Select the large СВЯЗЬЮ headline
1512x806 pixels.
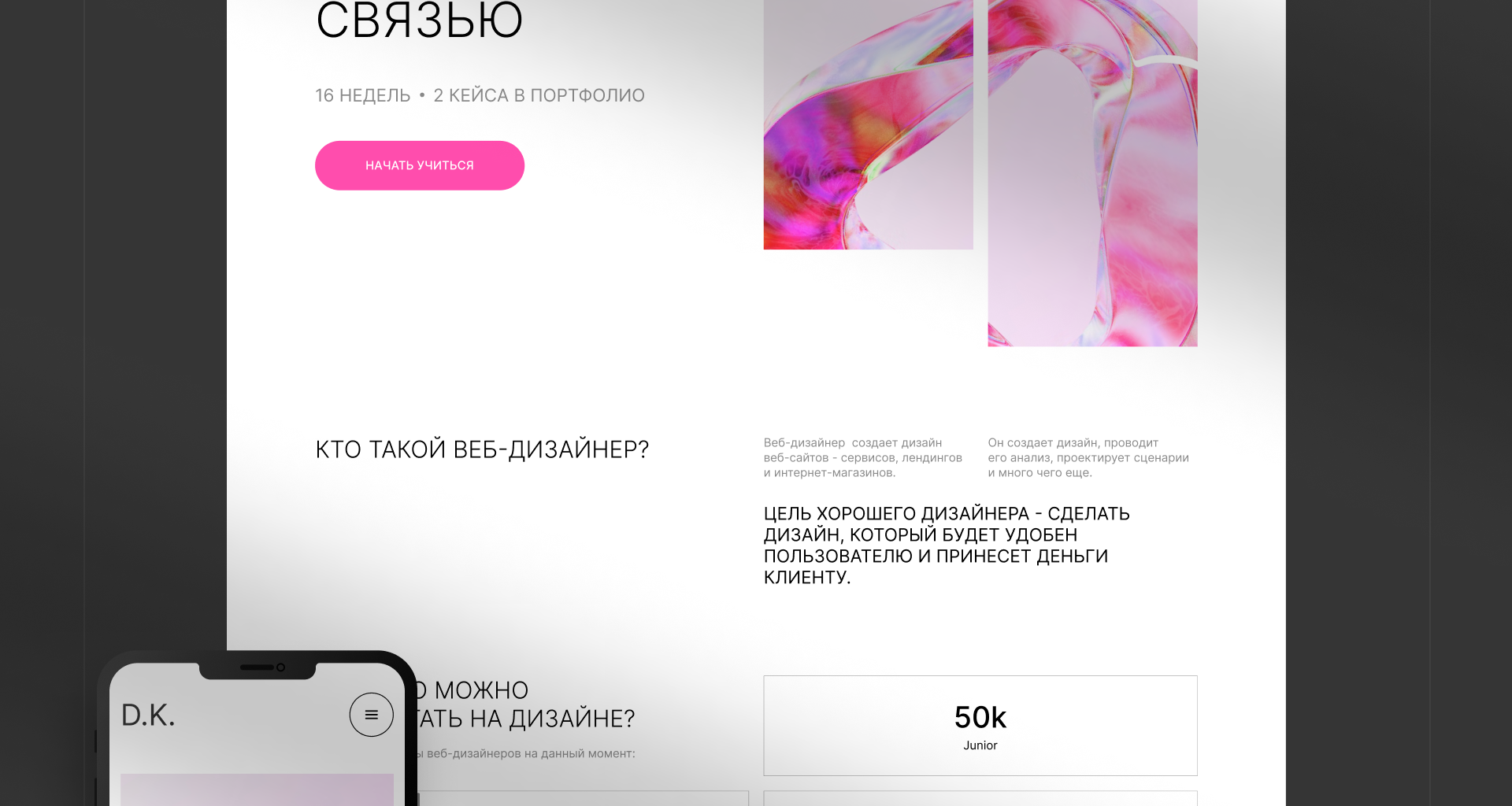420,20
